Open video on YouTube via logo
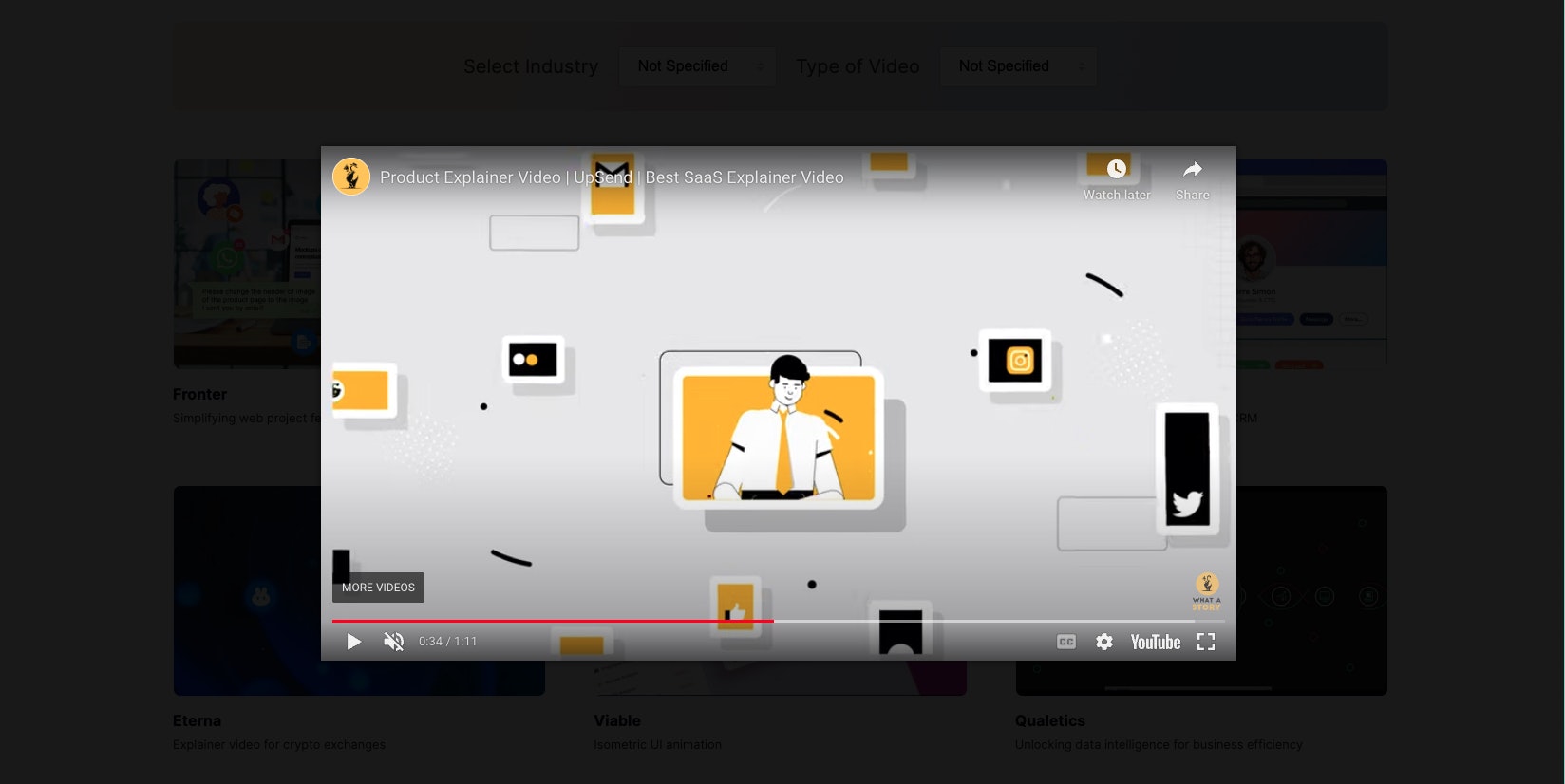This screenshot has height=784, width=1565. [1156, 642]
